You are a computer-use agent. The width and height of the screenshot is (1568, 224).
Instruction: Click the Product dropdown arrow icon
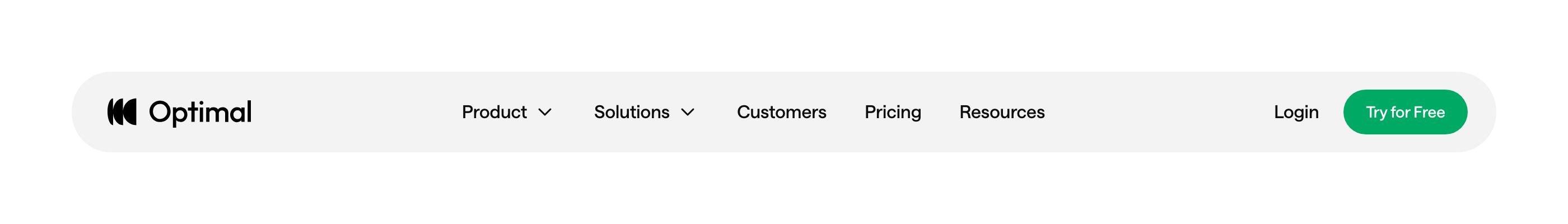tap(545, 112)
